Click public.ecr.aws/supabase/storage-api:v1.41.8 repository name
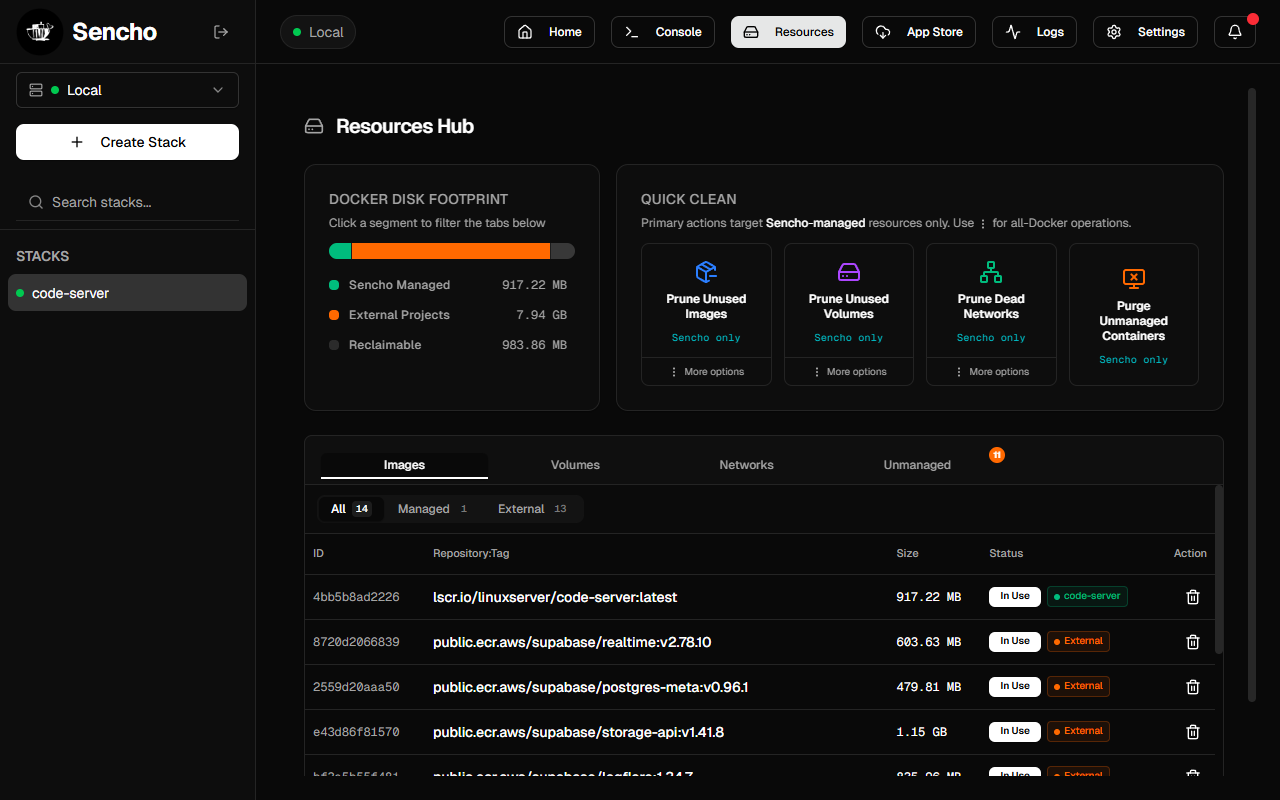 (578, 732)
